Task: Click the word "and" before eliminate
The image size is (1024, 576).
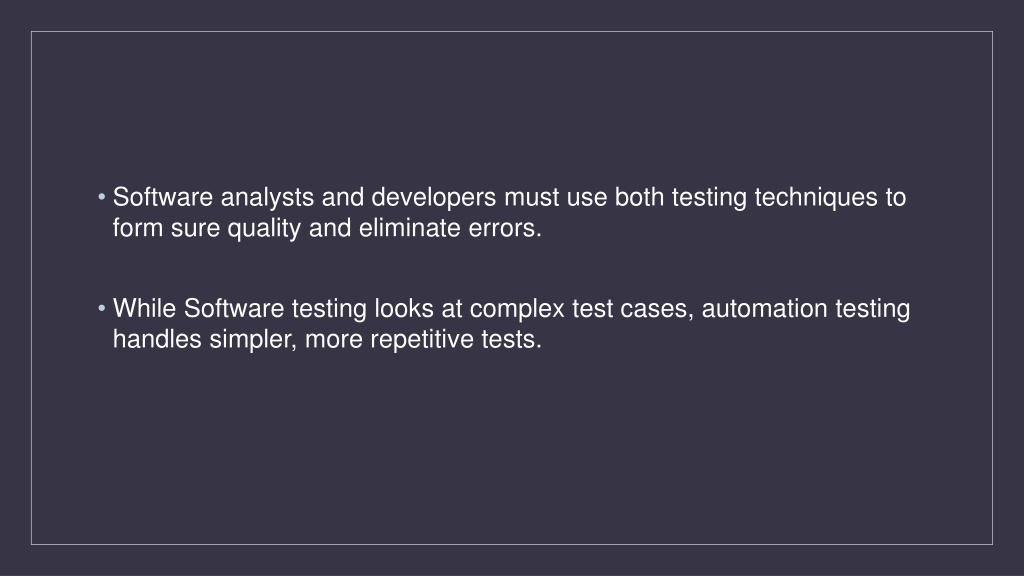Action: tap(330, 228)
